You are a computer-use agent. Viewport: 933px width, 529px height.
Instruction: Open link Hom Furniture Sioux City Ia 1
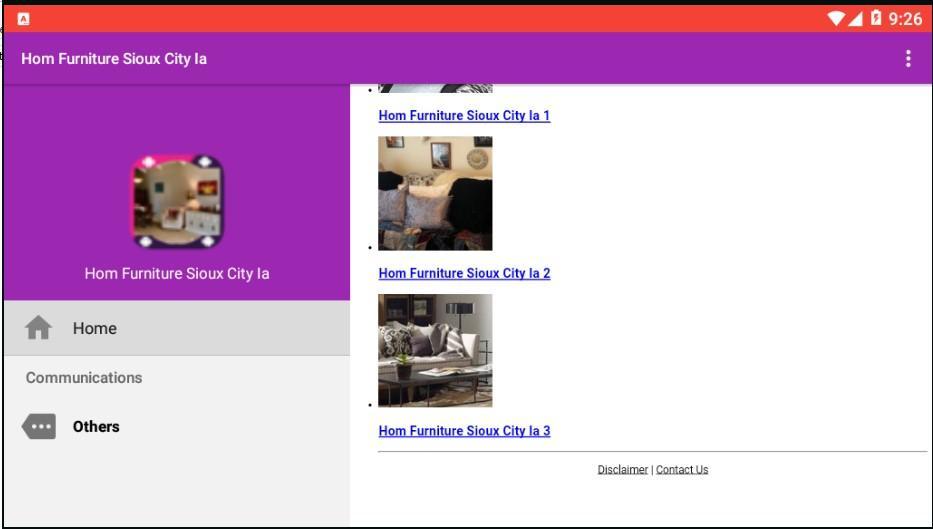click(464, 115)
